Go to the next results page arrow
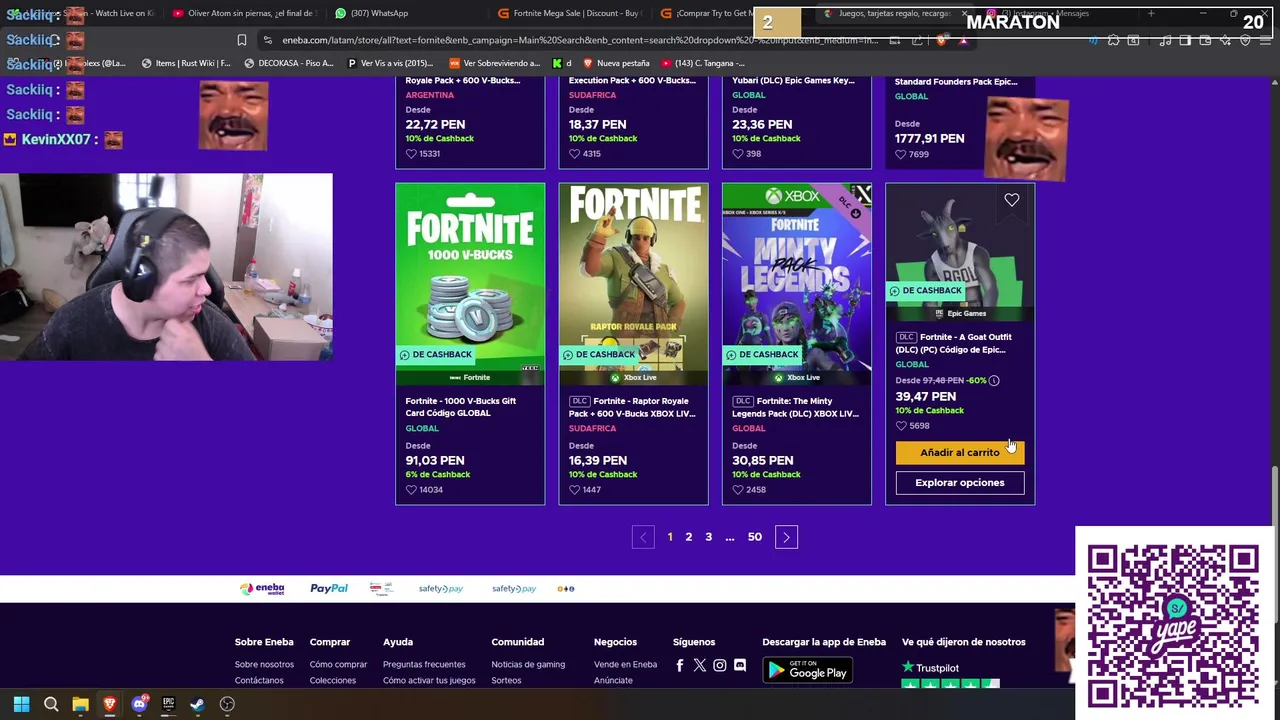This screenshot has width=1280, height=720. [786, 538]
